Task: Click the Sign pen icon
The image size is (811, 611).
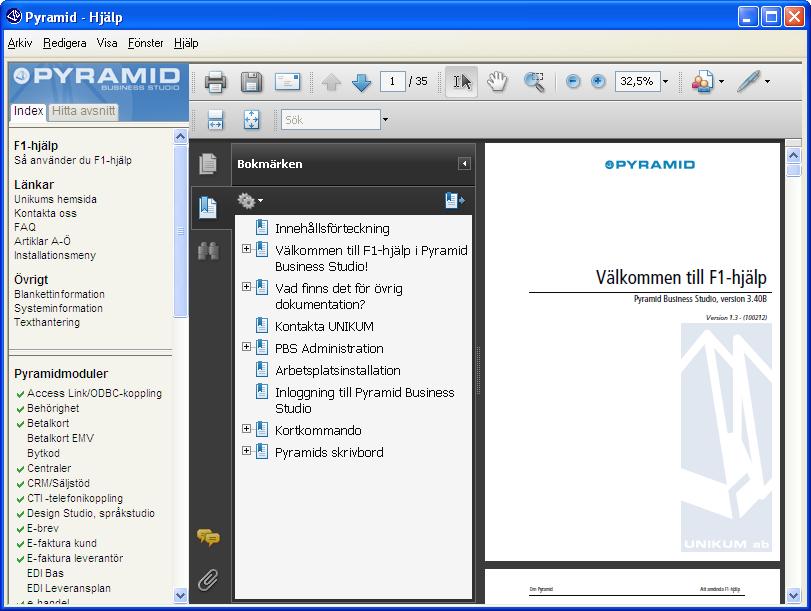Action: (748, 81)
